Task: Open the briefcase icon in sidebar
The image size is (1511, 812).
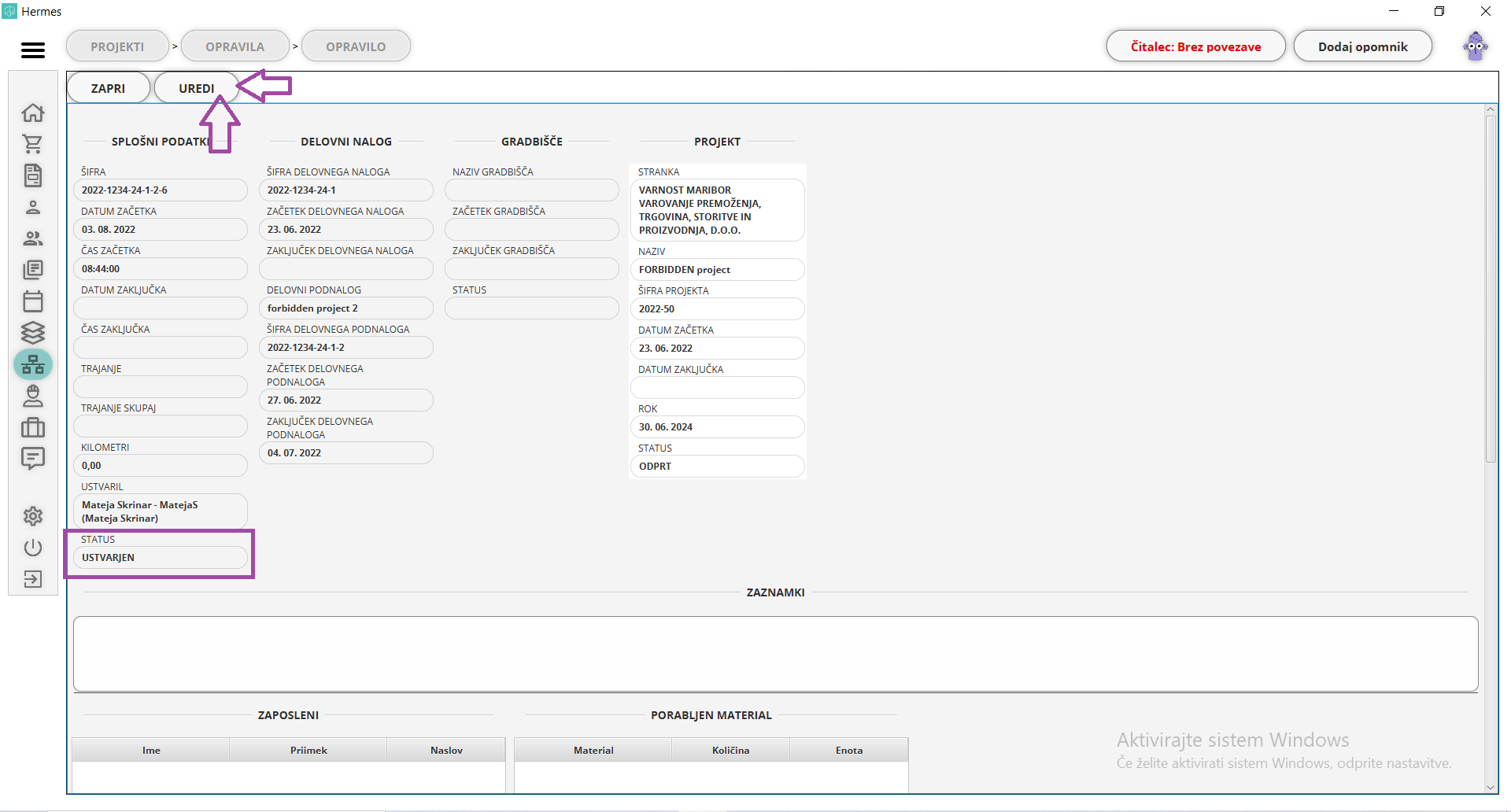Action: point(33,427)
